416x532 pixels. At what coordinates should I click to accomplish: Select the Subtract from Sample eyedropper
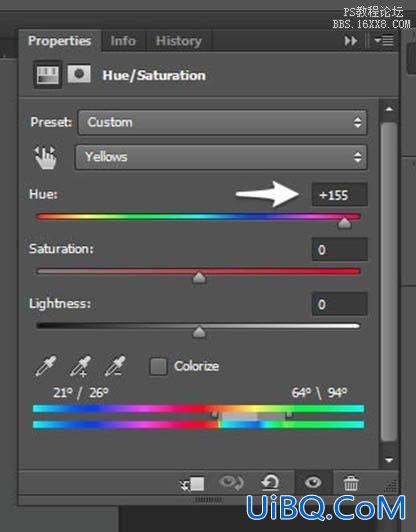115,366
